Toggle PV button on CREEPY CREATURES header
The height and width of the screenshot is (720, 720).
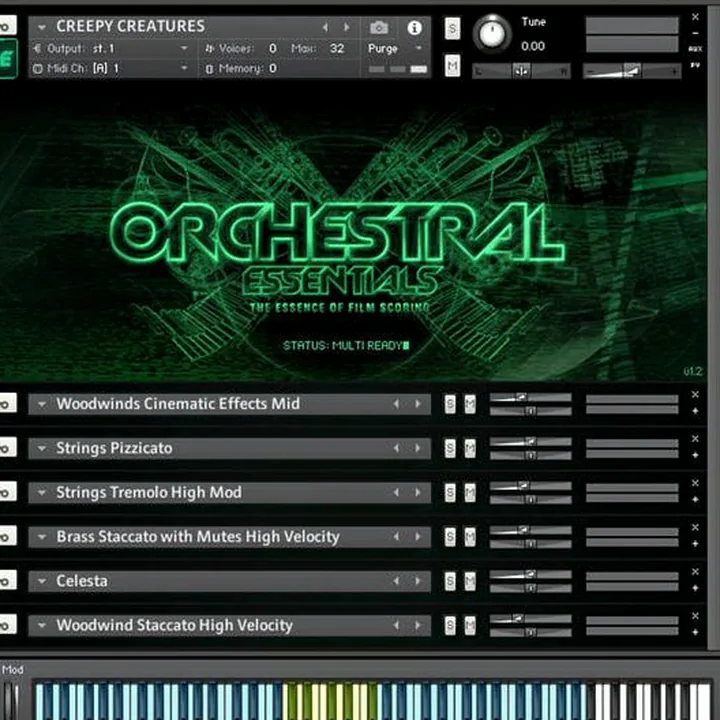pyautogui.click(x=695, y=65)
